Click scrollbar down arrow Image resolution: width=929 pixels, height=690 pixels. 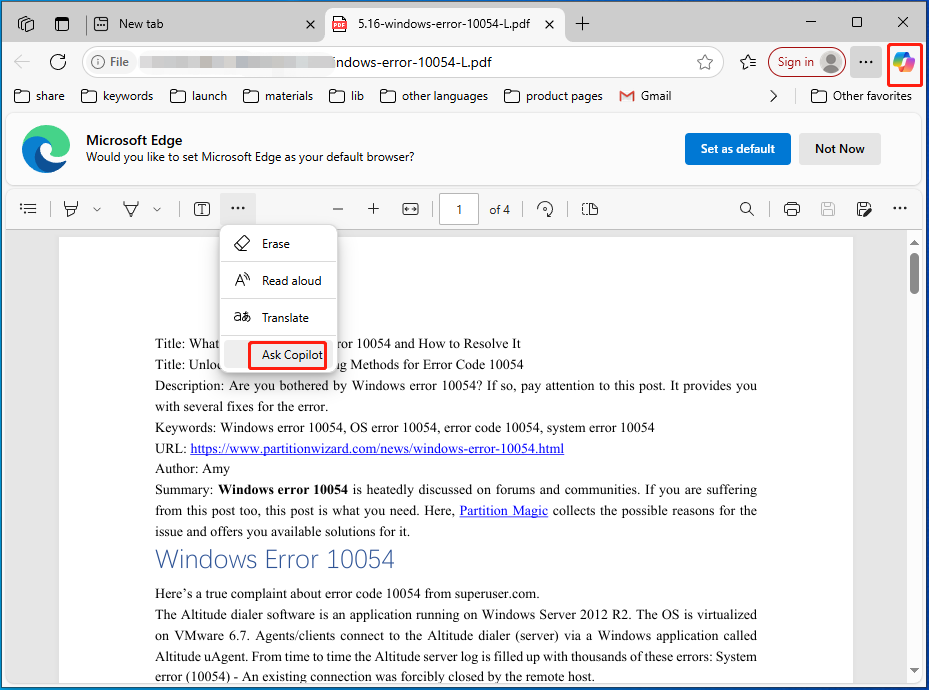(x=914, y=670)
